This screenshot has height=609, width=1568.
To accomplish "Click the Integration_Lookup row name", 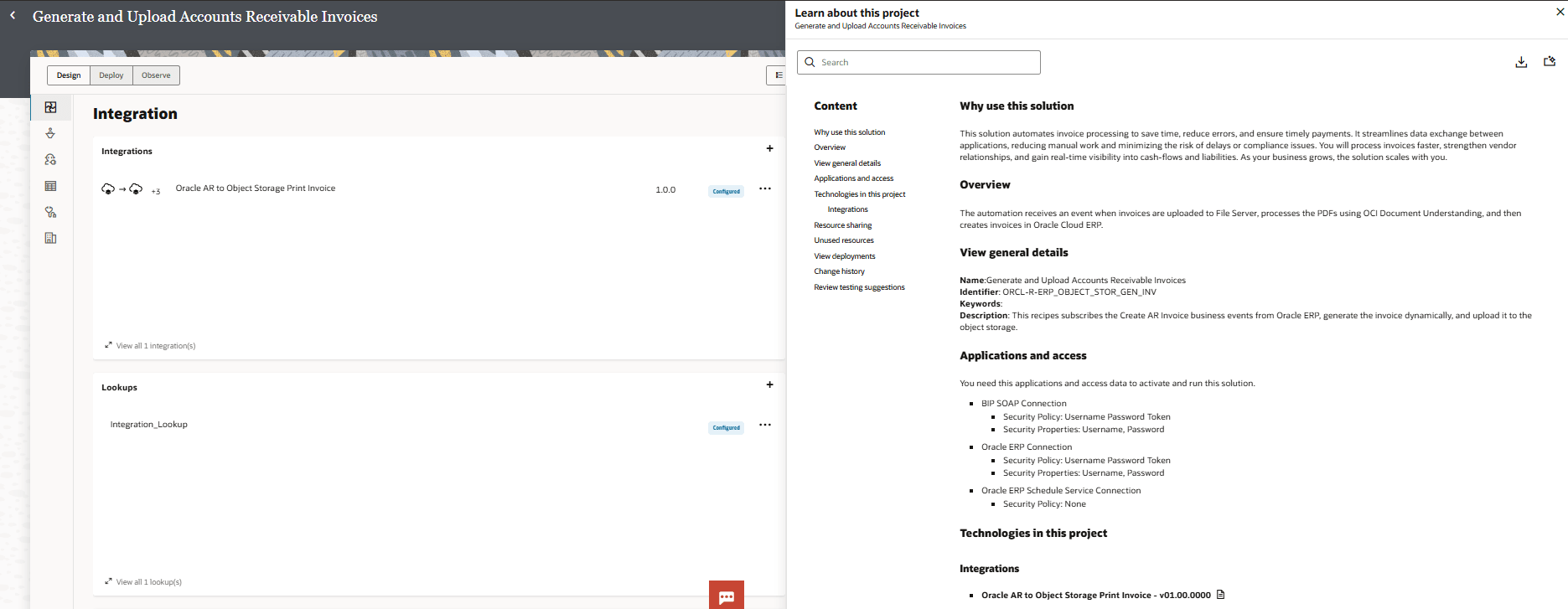I will pos(148,425).
